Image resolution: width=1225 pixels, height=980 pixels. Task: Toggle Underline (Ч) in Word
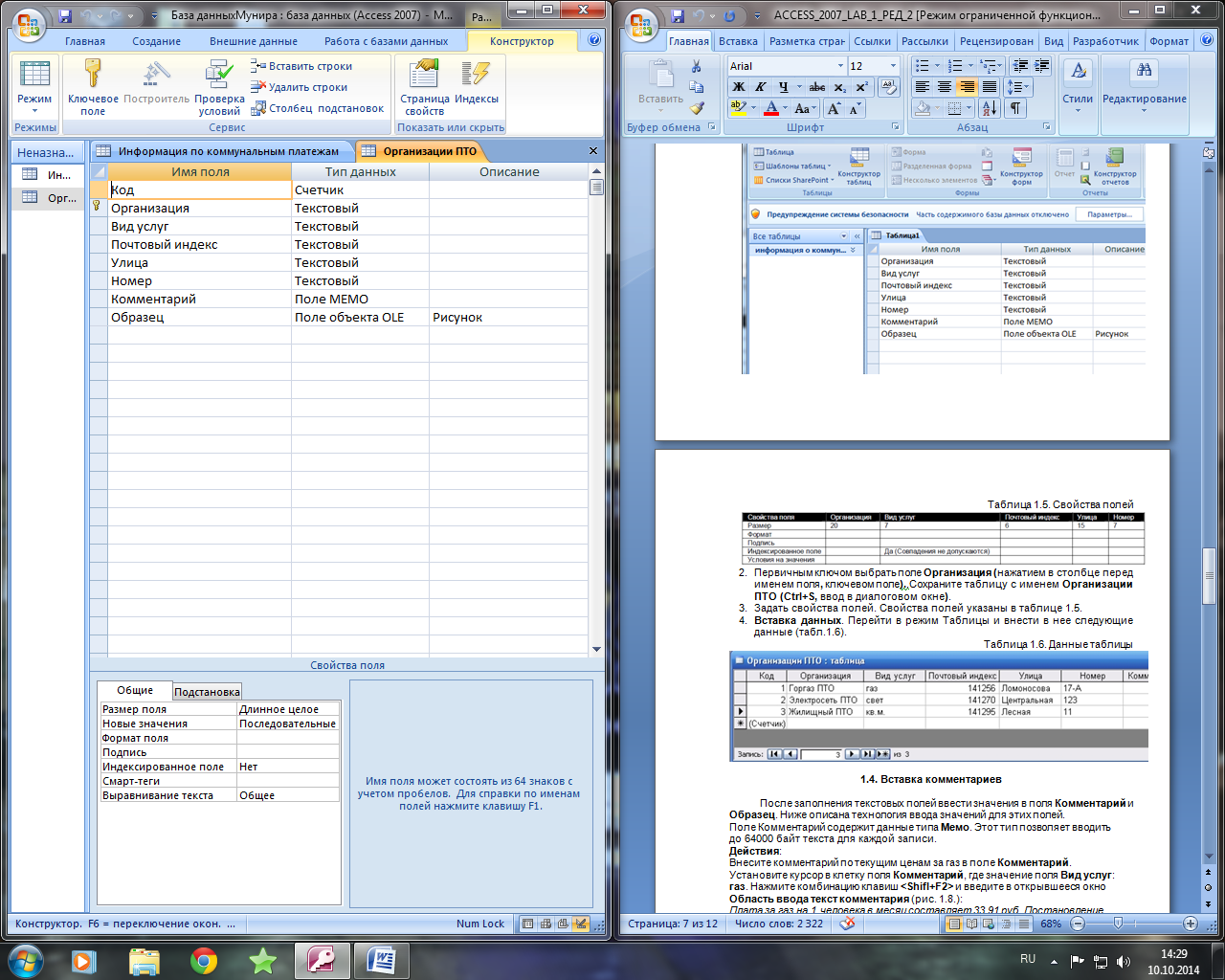[784, 87]
